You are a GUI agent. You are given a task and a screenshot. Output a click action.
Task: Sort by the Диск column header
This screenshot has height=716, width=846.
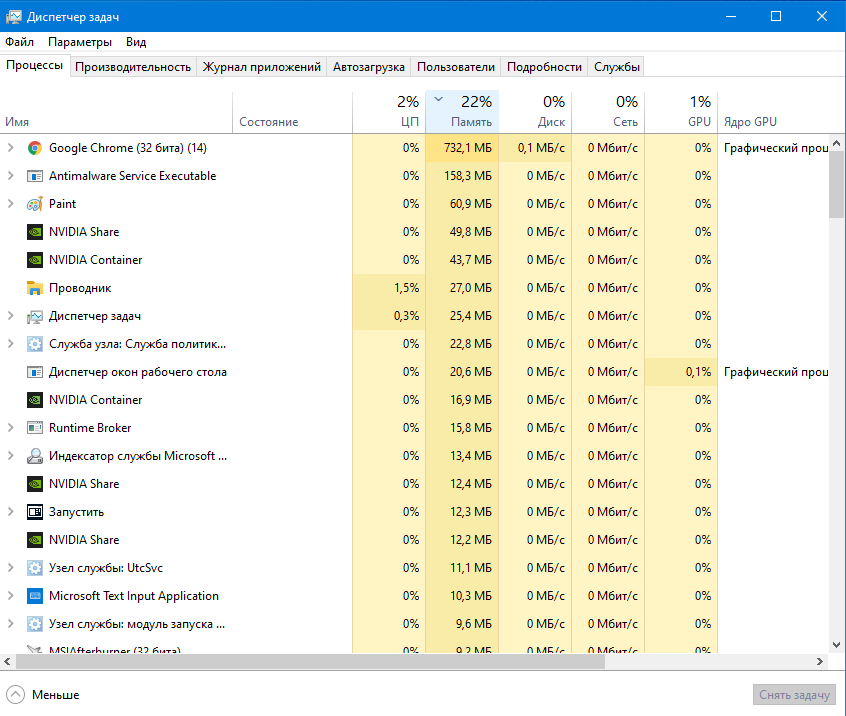click(535, 112)
